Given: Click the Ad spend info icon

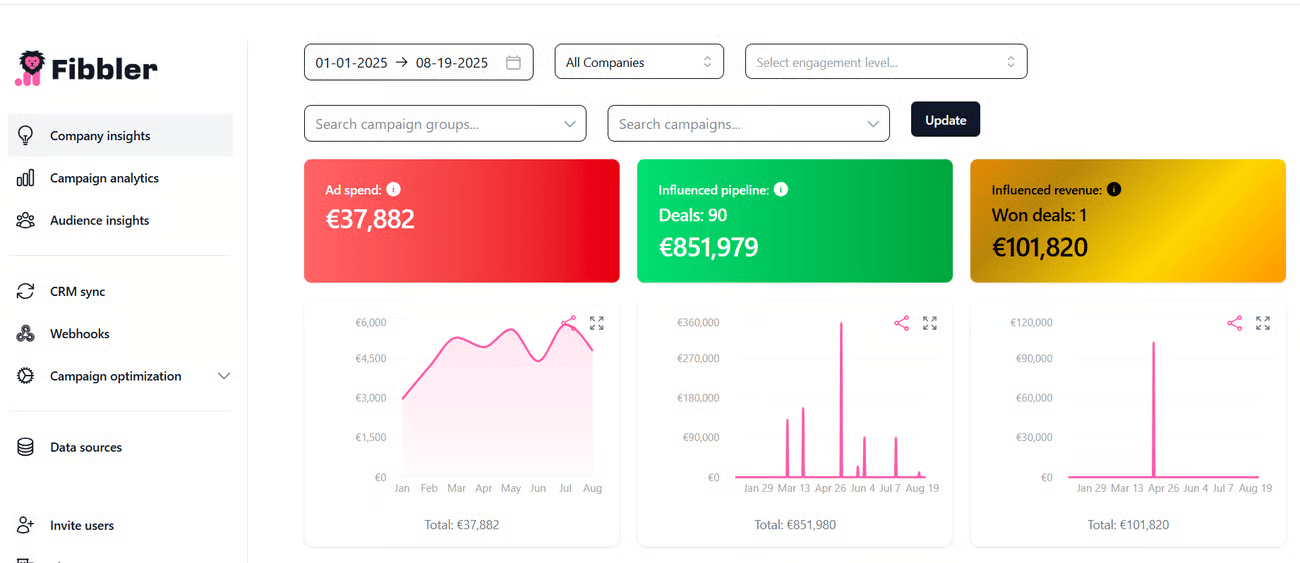Looking at the screenshot, I should pos(393,189).
